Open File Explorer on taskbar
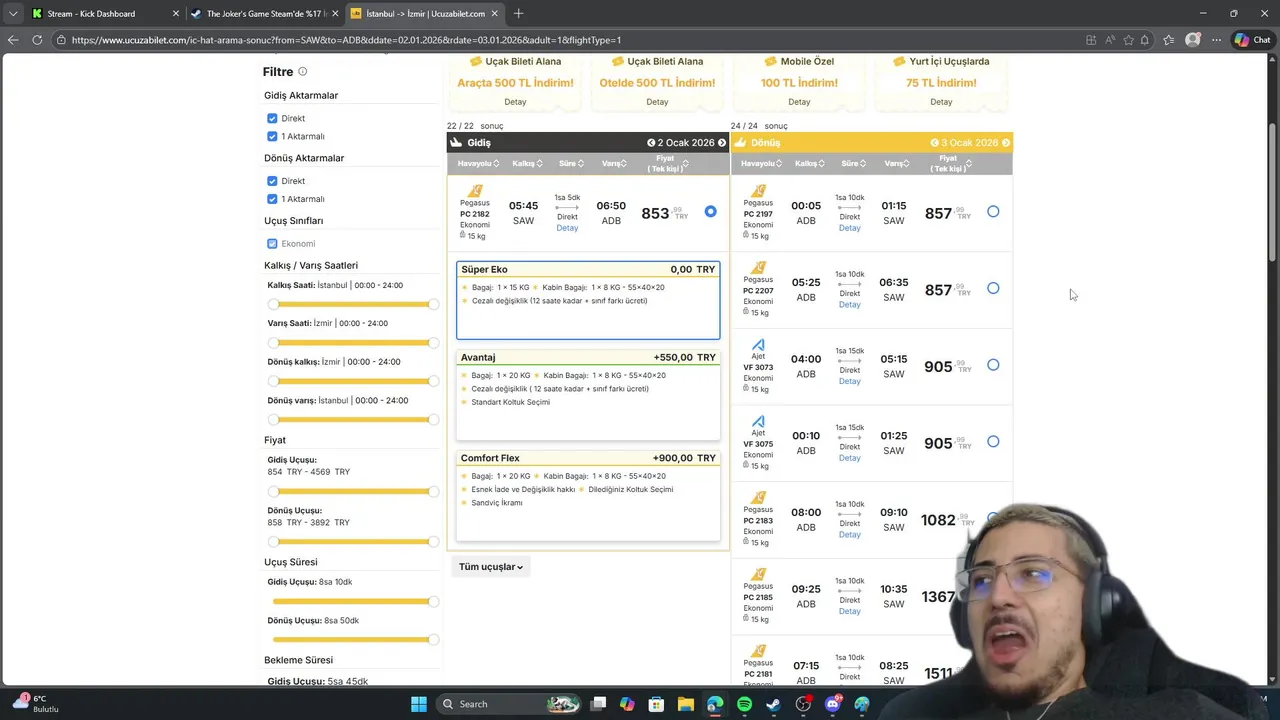 click(686, 704)
